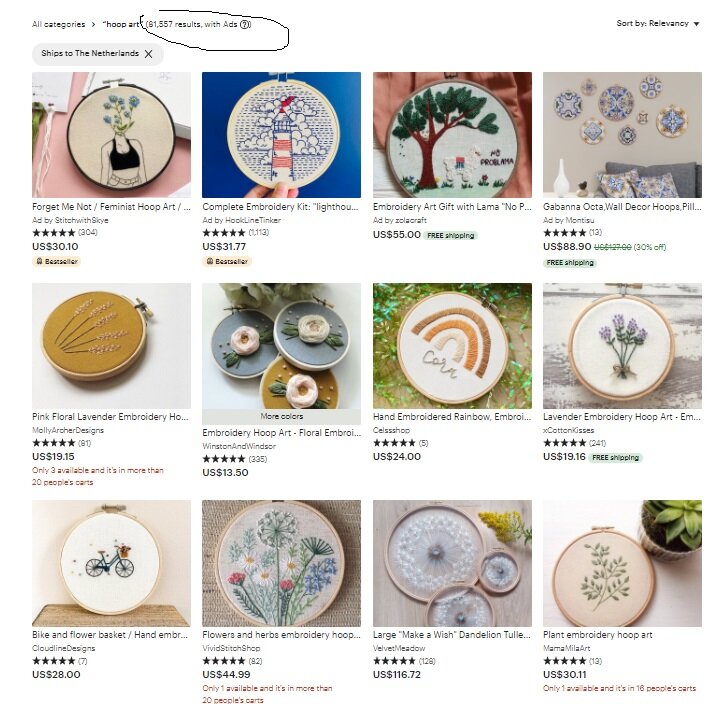720x704 pixels.
Task: Open Forget Me Not Feminist Hoop Art thumbnail
Action: pos(111,135)
